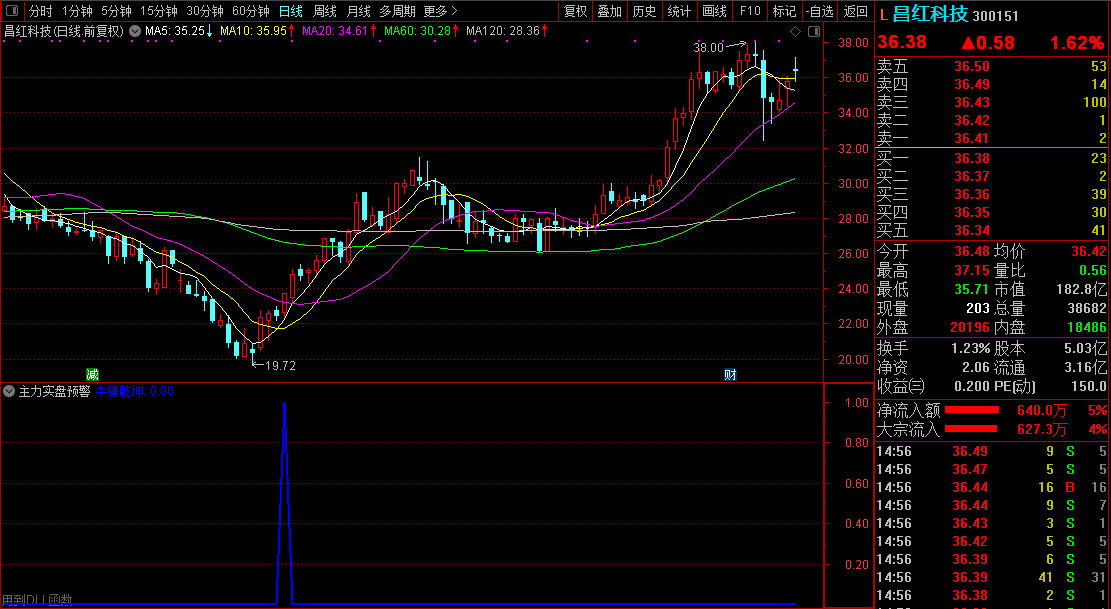1111x609 pixels.
Task: Select the 60分钟 timeframe
Action: (251, 11)
